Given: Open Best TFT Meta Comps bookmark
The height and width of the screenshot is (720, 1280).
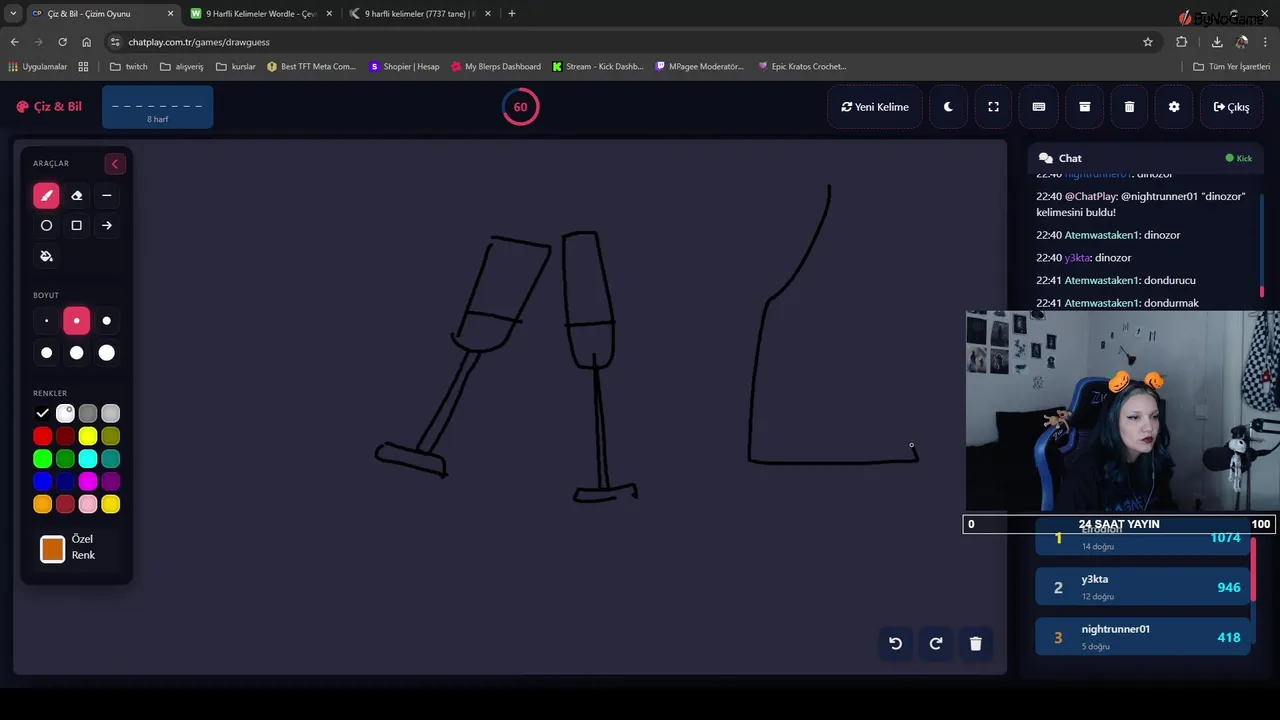Looking at the screenshot, I should coord(311,67).
